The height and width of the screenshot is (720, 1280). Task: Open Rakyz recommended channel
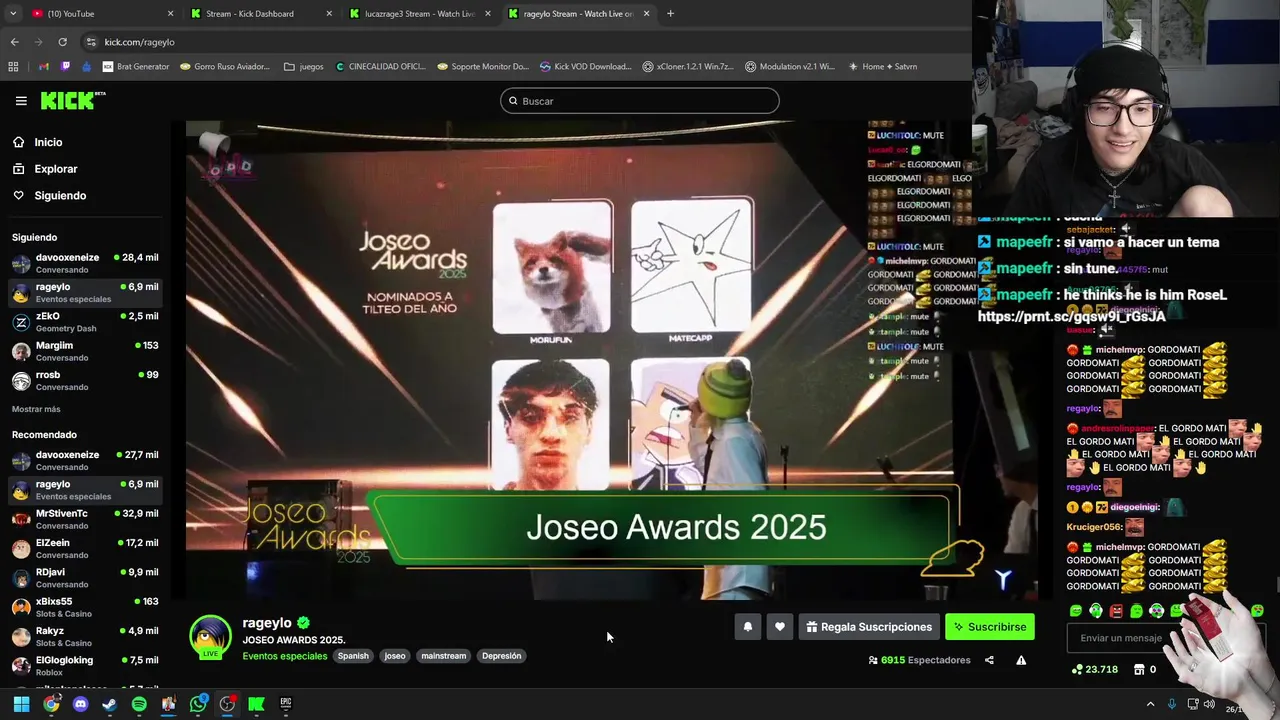pyautogui.click(x=85, y=636)
